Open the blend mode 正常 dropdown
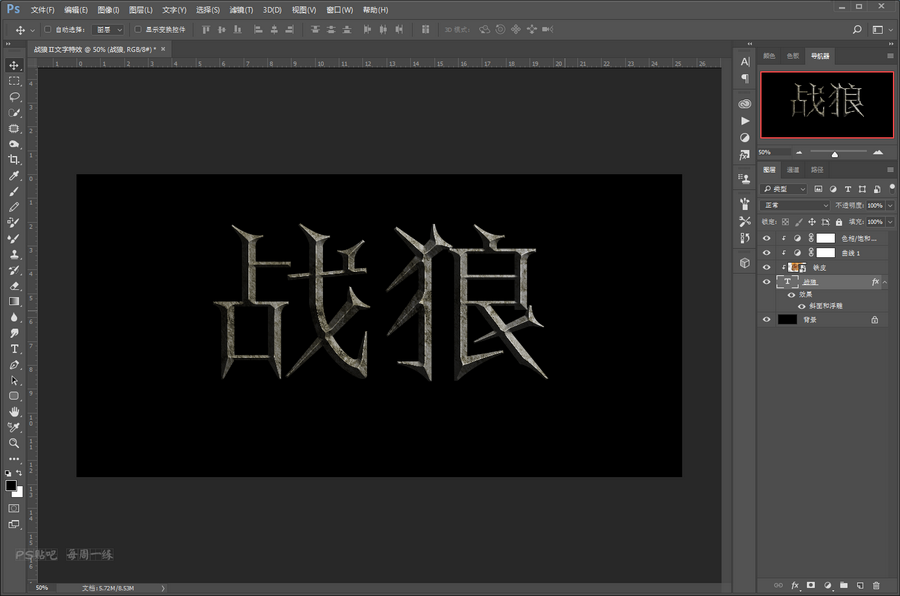Viewport: 900px width, 596px height. [796, 205]
